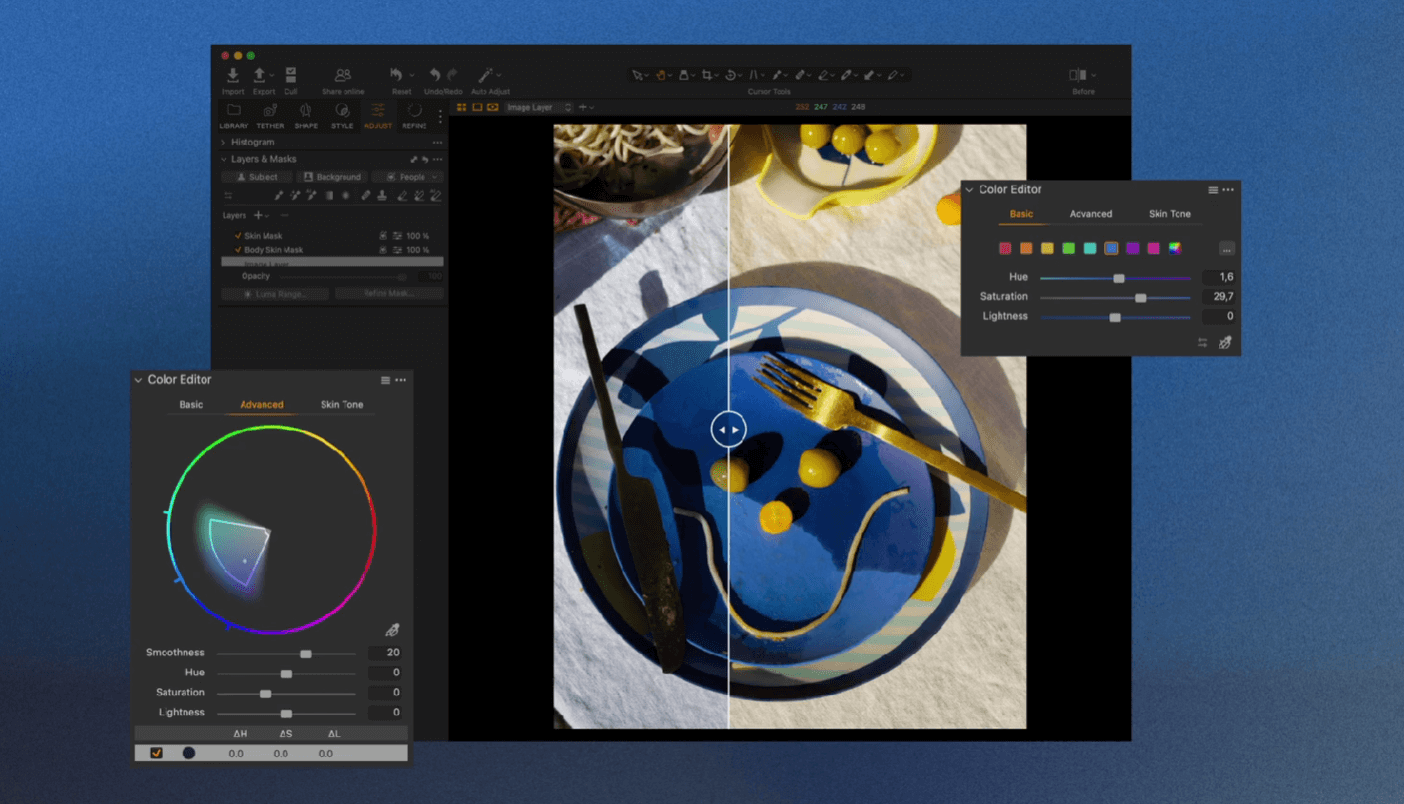Click the Background mask button
Viewport: 1404px width, 804px height.
[x=332, y=177]
